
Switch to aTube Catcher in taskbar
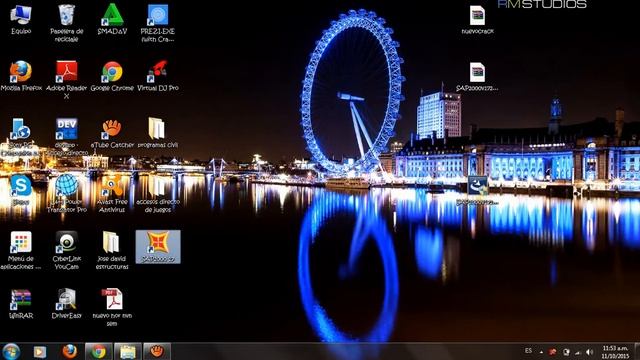[x=157, y=351]
